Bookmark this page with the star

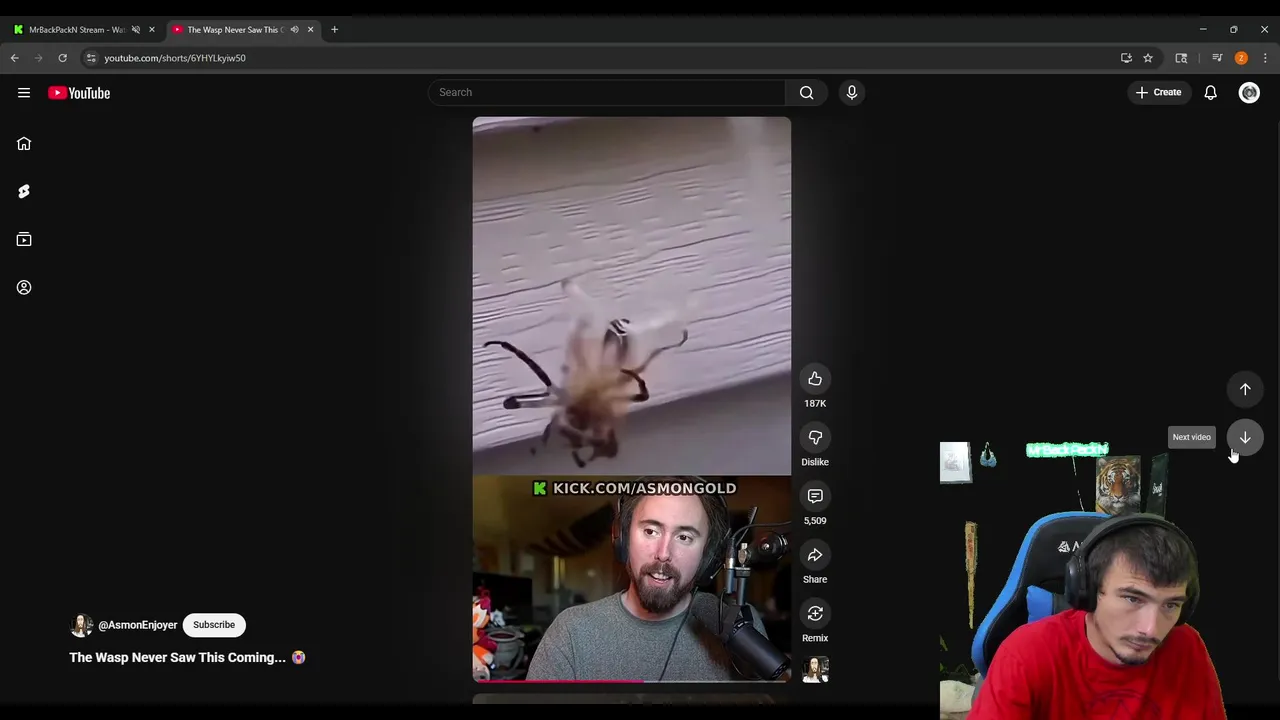(1148, 58)
